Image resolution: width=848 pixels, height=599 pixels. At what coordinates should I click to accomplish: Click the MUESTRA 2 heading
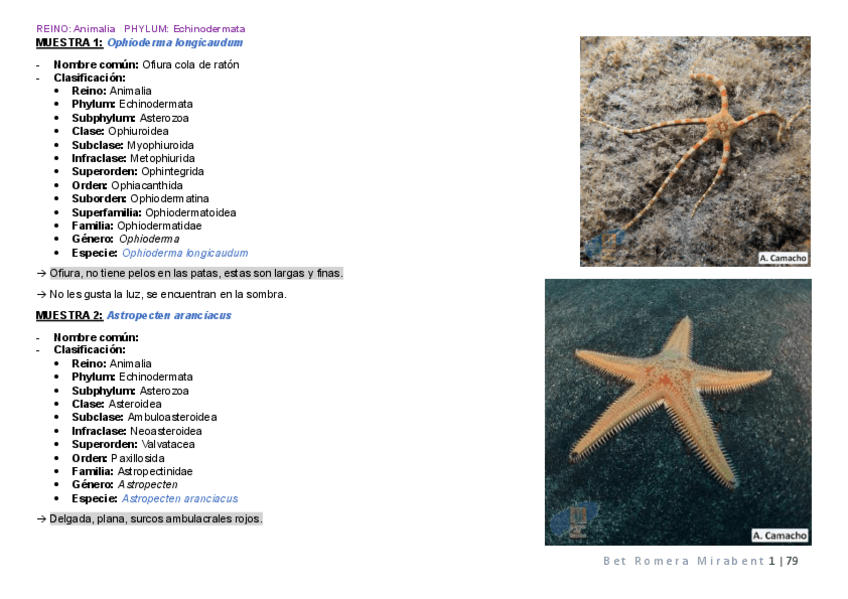click(69, 315)
